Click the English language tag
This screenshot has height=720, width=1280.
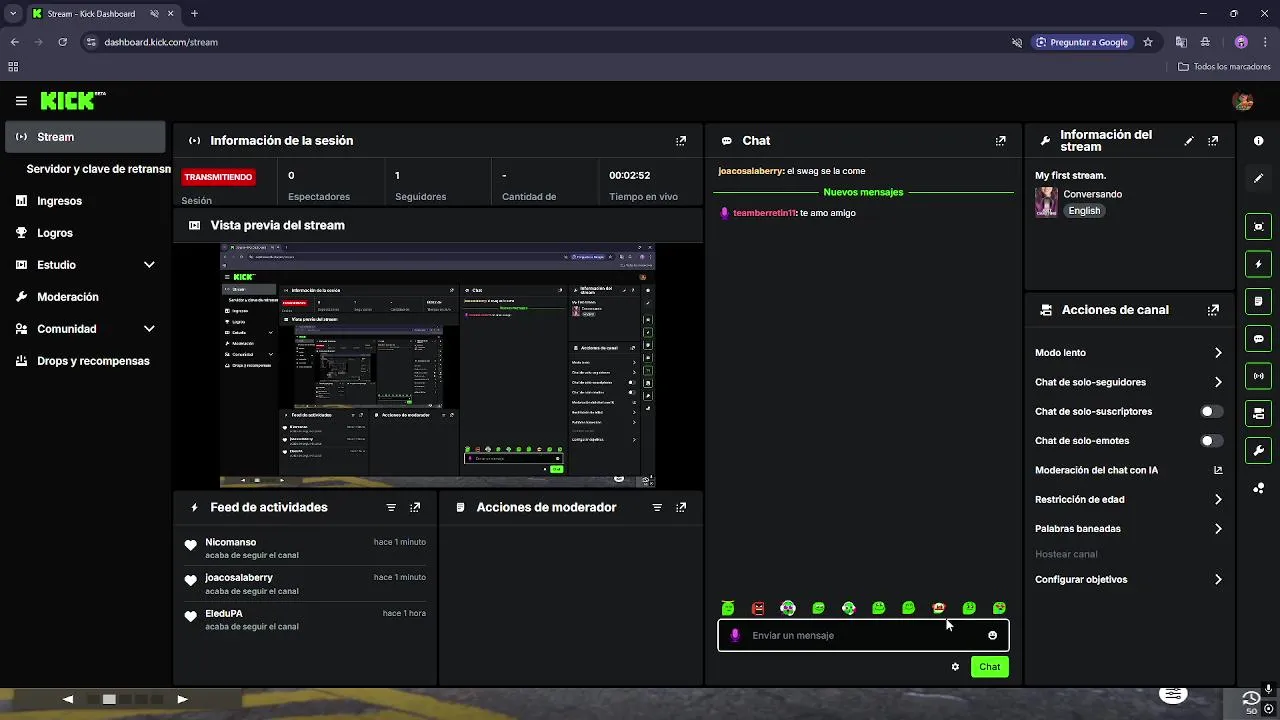pyautogui.click(x=1084, y=211)
